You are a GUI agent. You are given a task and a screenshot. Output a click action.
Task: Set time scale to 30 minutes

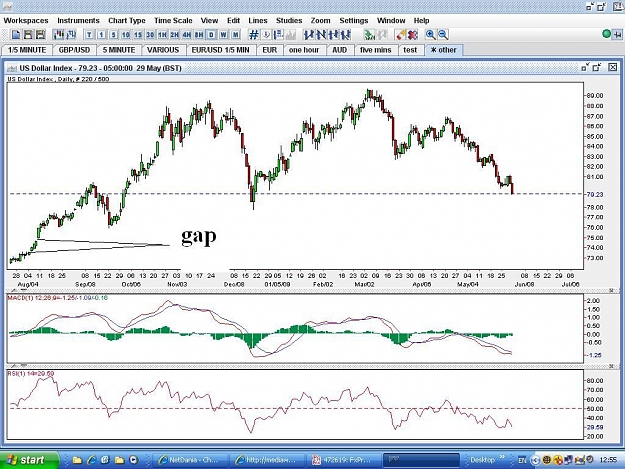pyautogui.click(x=150, y=35)
